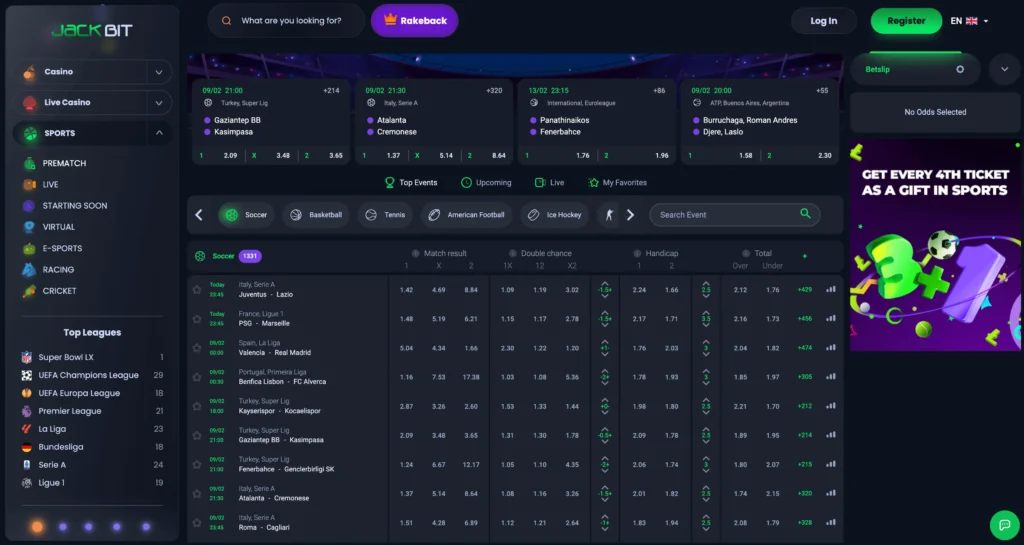Image resolution: width=1024 pixels, height=545 pixels.
Task: Select the Soccer sport icon filter
Action: coord(230,215)
